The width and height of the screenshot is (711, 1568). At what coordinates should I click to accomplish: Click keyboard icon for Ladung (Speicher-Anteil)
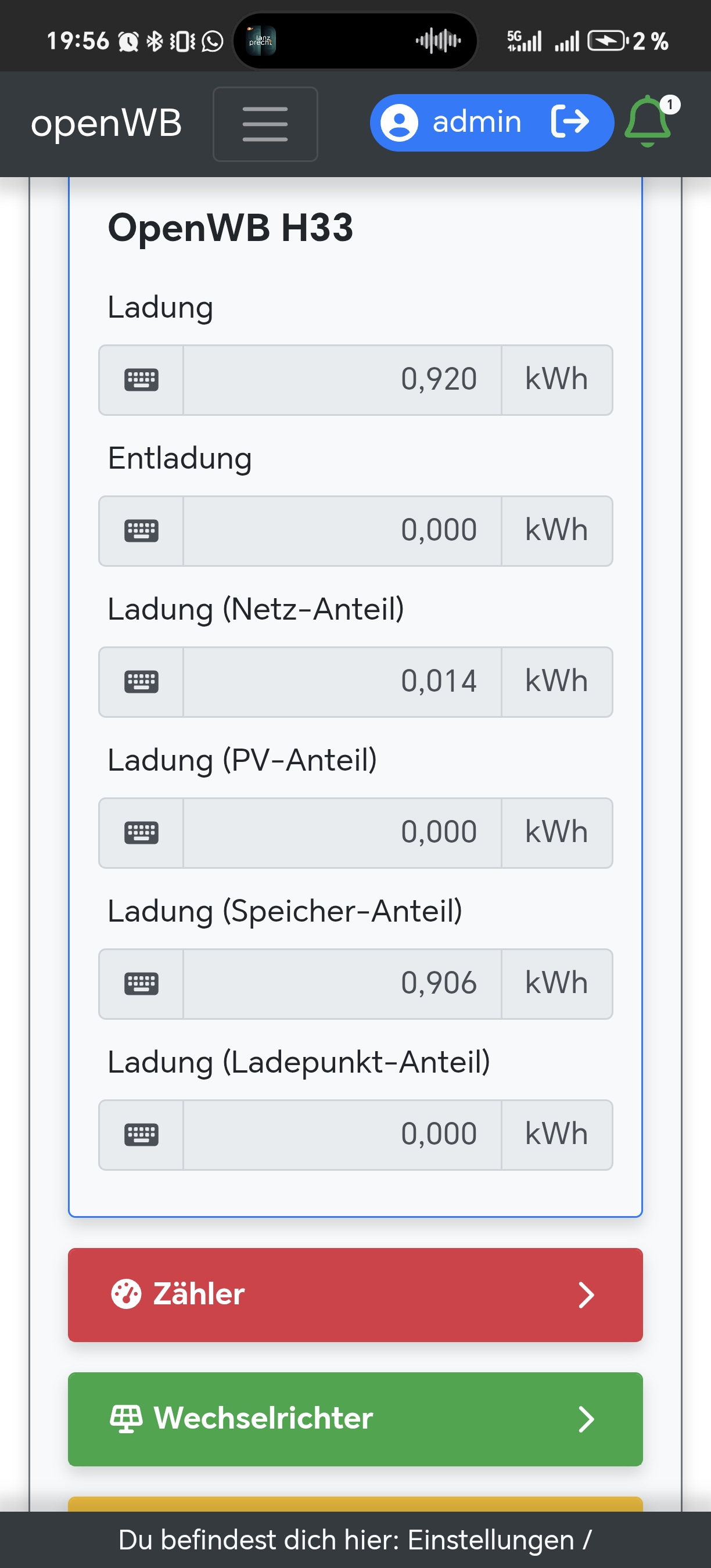click(141, 984)
